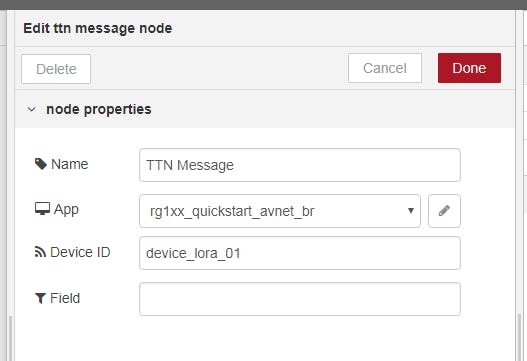Click inside the empty Field input
The image size is (527, 361).
[x=300, y=299]
